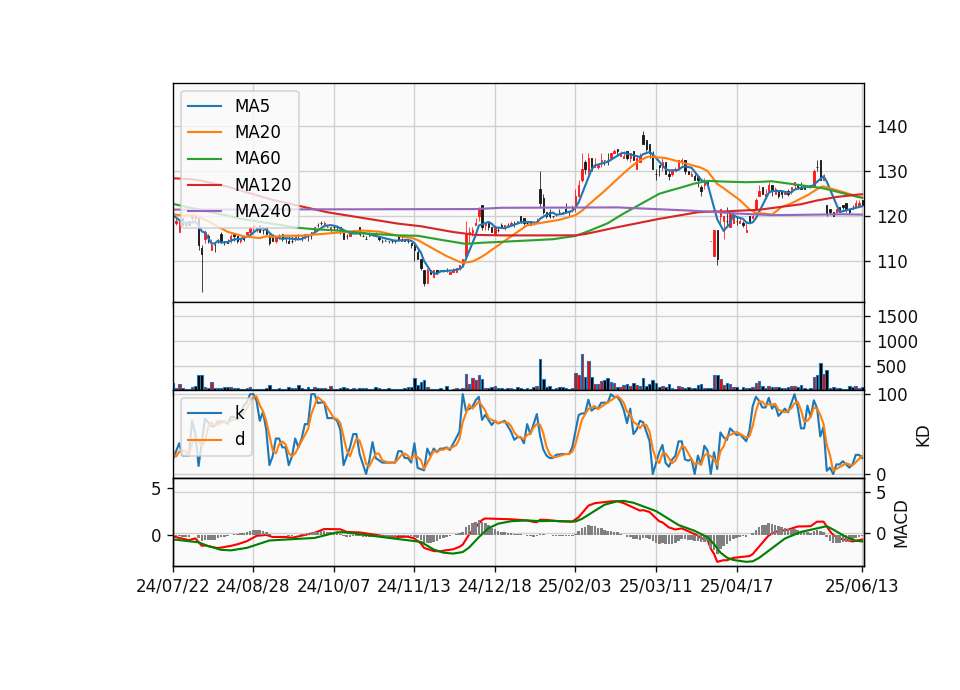Click the long-wick candlestick low near 24/08

click(x=203, y=269)
